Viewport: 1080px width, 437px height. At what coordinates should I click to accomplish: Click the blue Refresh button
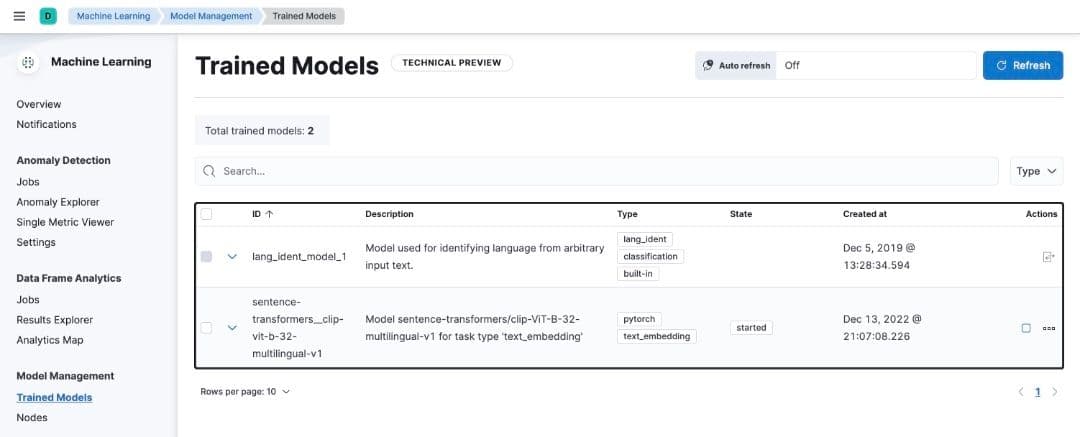coord(1022,65)
